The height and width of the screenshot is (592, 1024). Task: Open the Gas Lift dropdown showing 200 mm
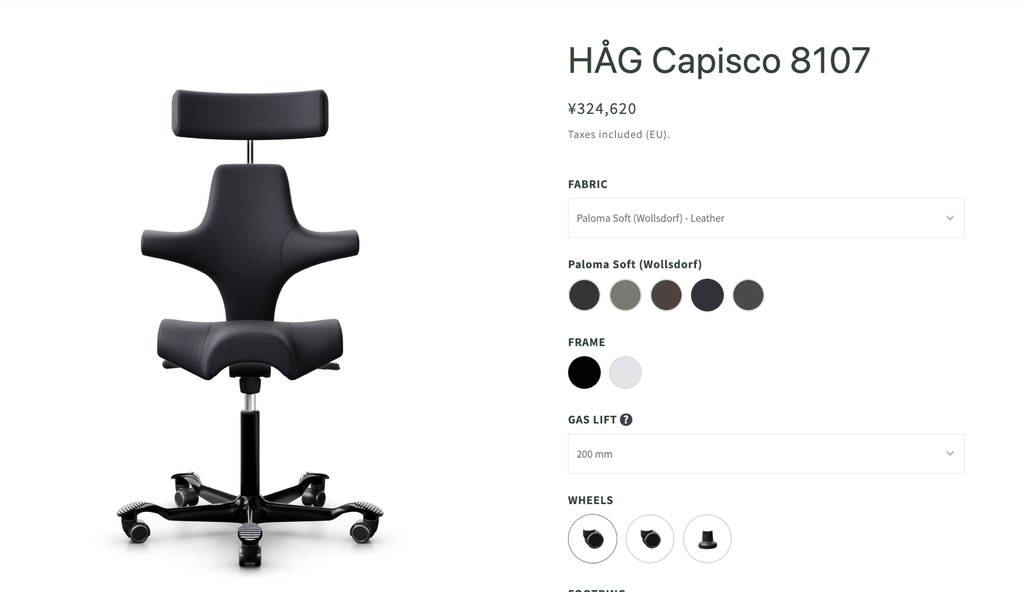[x=766, y=453]
